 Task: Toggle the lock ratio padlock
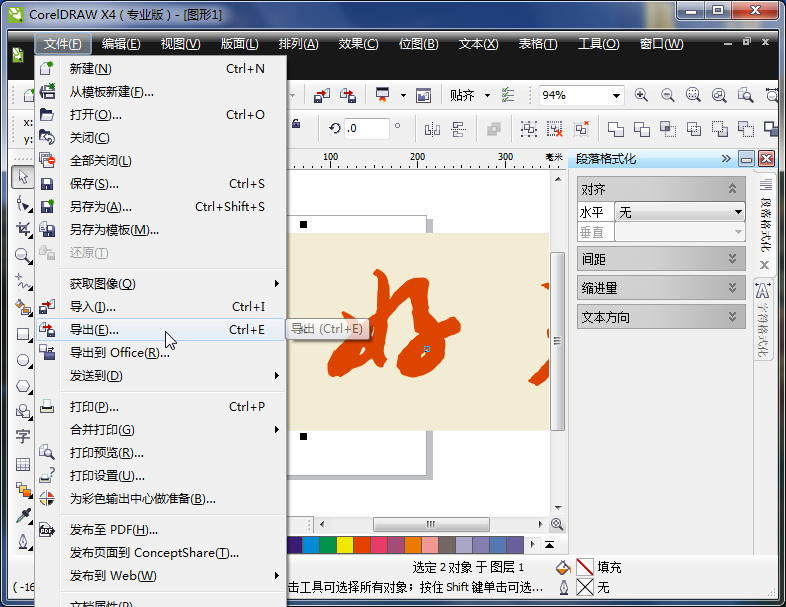pos(296,124)
